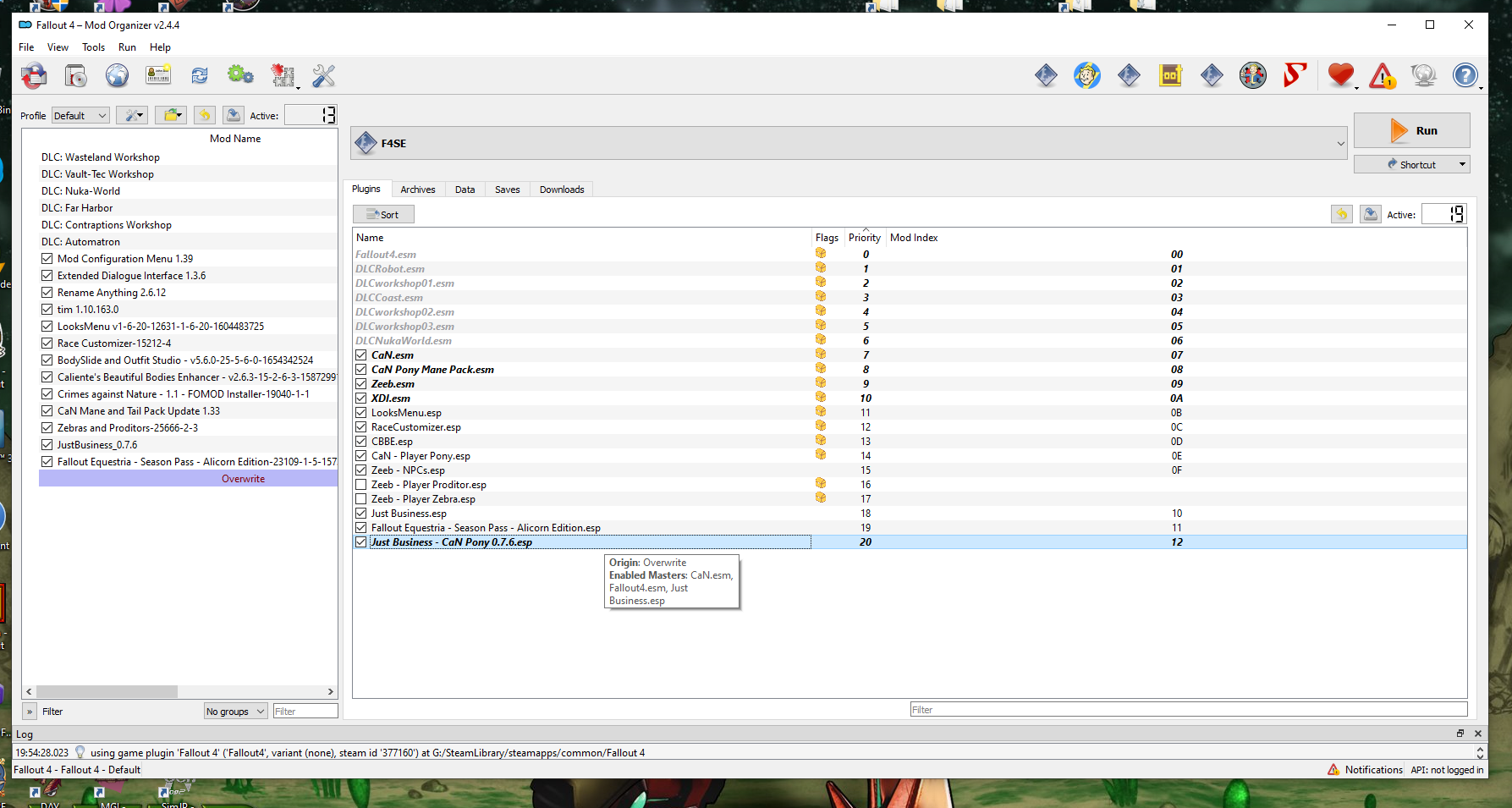
Task: Expand the F4SE executable dropdown
Action: (x=849, y=144)
